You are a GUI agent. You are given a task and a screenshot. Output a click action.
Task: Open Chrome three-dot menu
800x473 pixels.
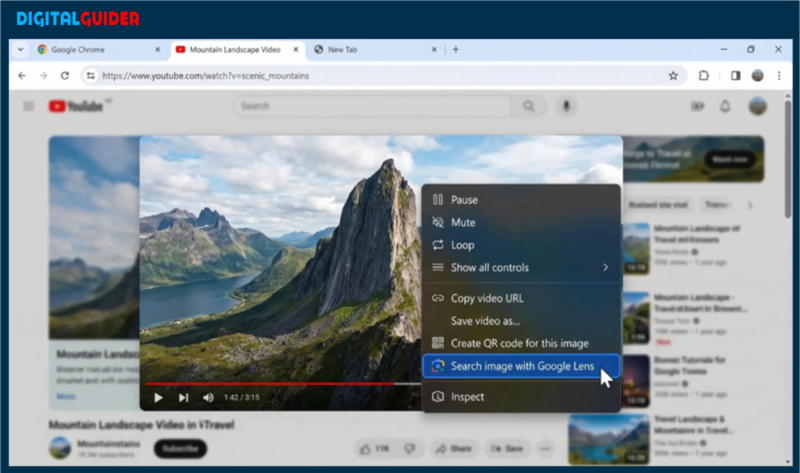(x=779, y=76)
